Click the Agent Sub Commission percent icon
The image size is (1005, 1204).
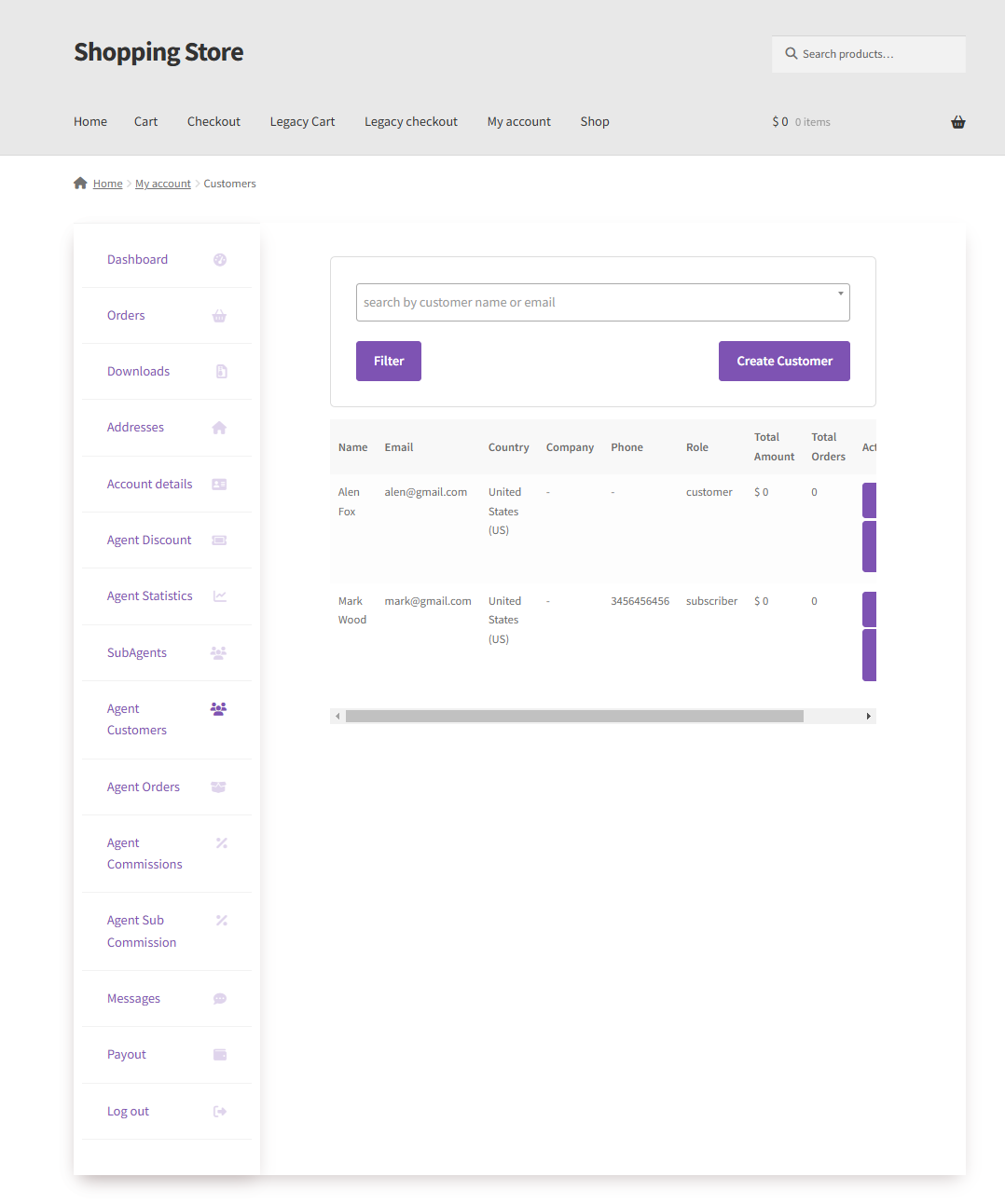[222, 921]
